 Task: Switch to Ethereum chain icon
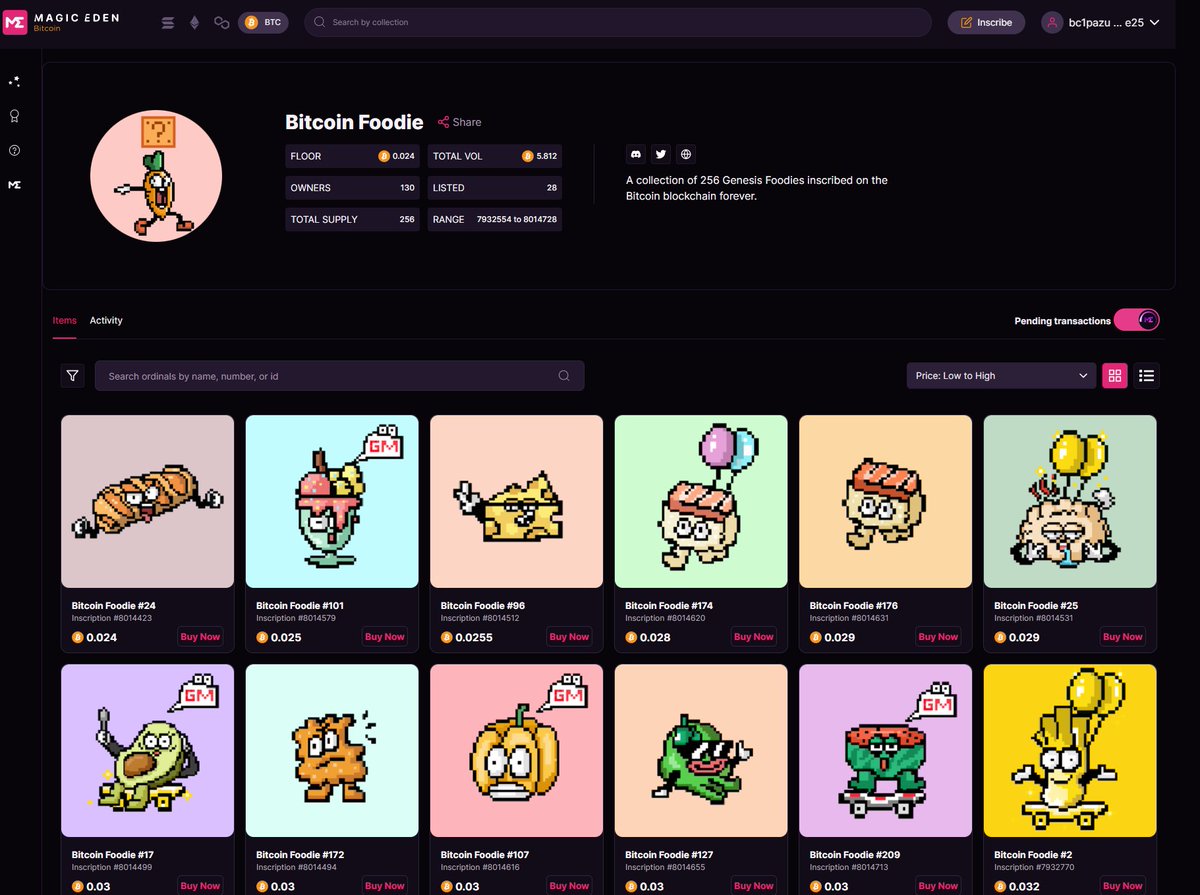point(194,22)
